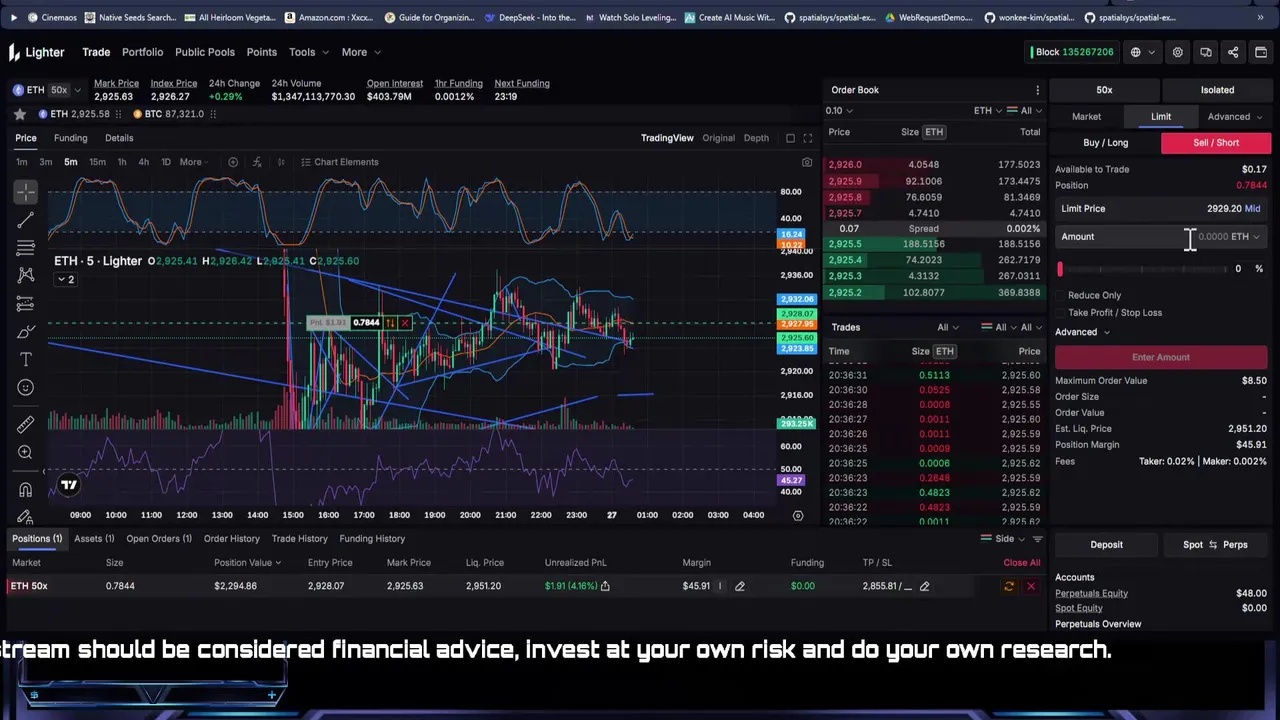Adjust the order amount percentage slider
Image resolution: width=1280 pixels, height=720 pixels.
tap(1144, 269)
